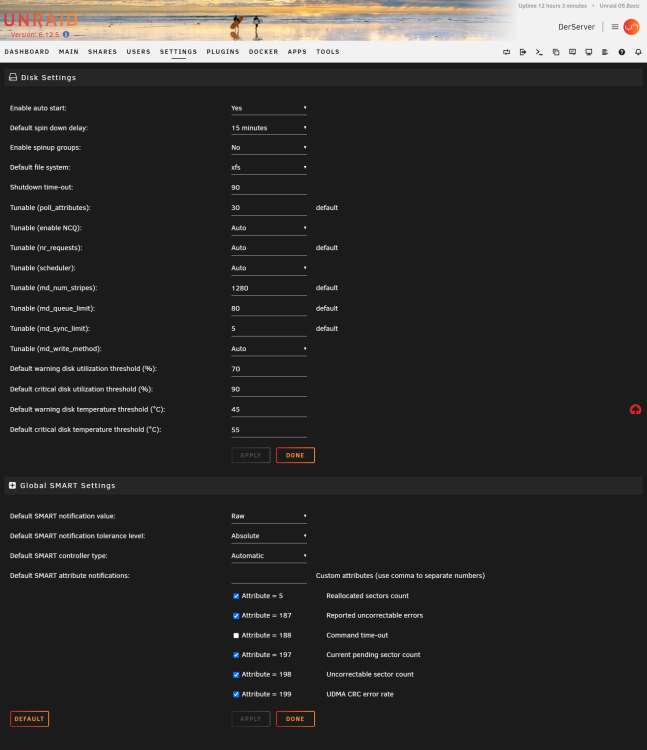This screenshot has height=750, width=647.
Task: Open the help question mark icon
Action: tap(622, 52)
